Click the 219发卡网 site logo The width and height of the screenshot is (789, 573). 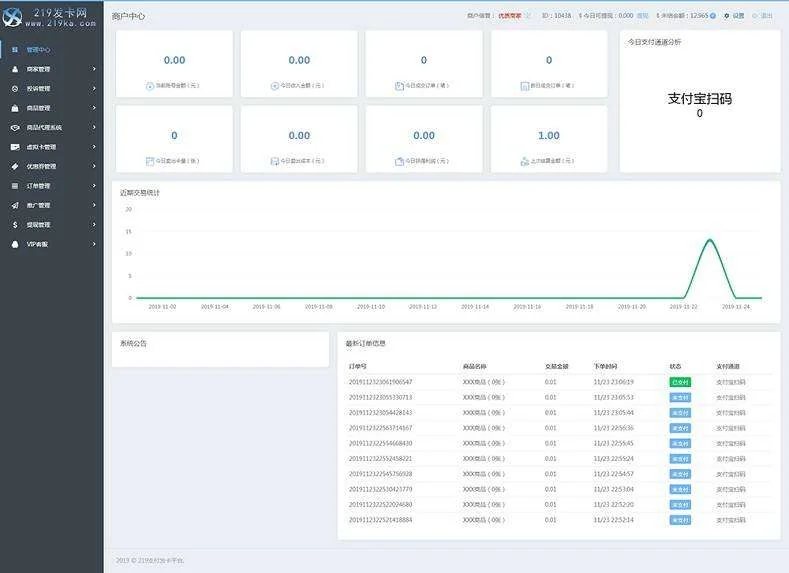click(50, 17)
